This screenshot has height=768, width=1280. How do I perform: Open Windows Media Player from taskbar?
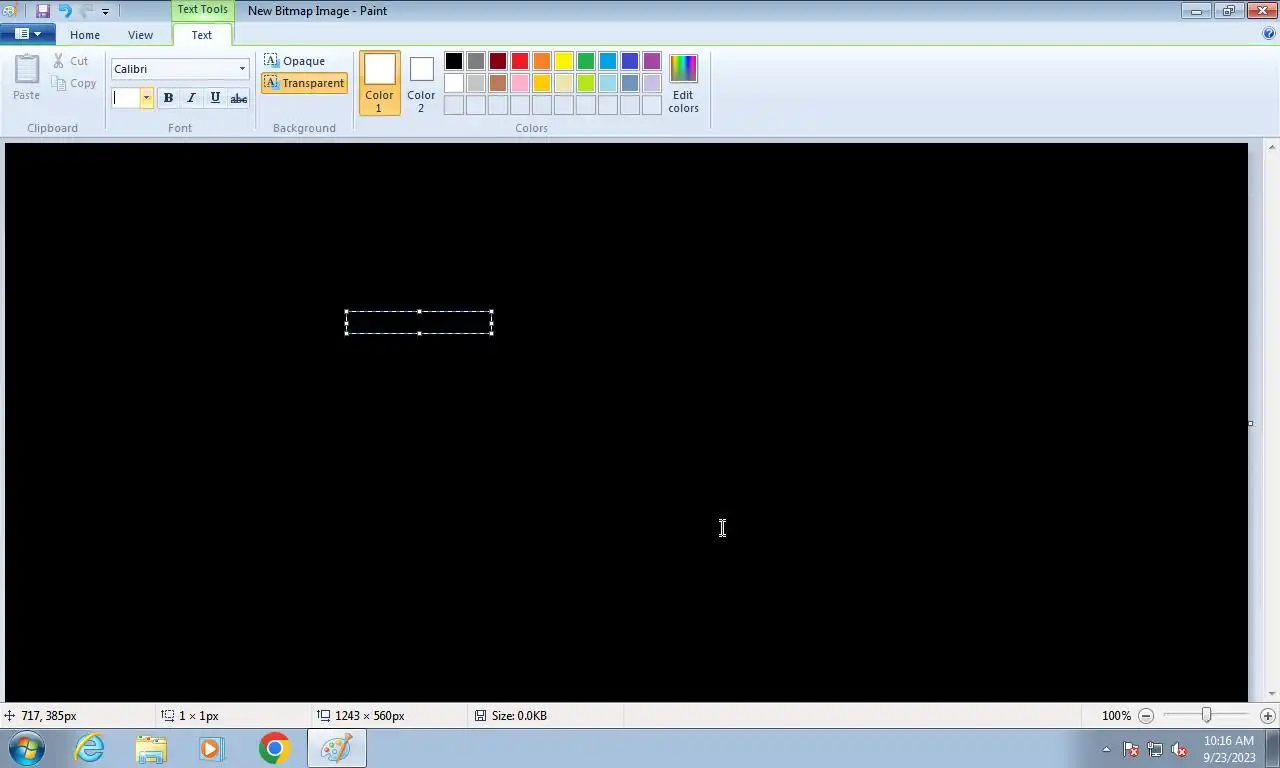pyautogui.click(x=212, y=748)
